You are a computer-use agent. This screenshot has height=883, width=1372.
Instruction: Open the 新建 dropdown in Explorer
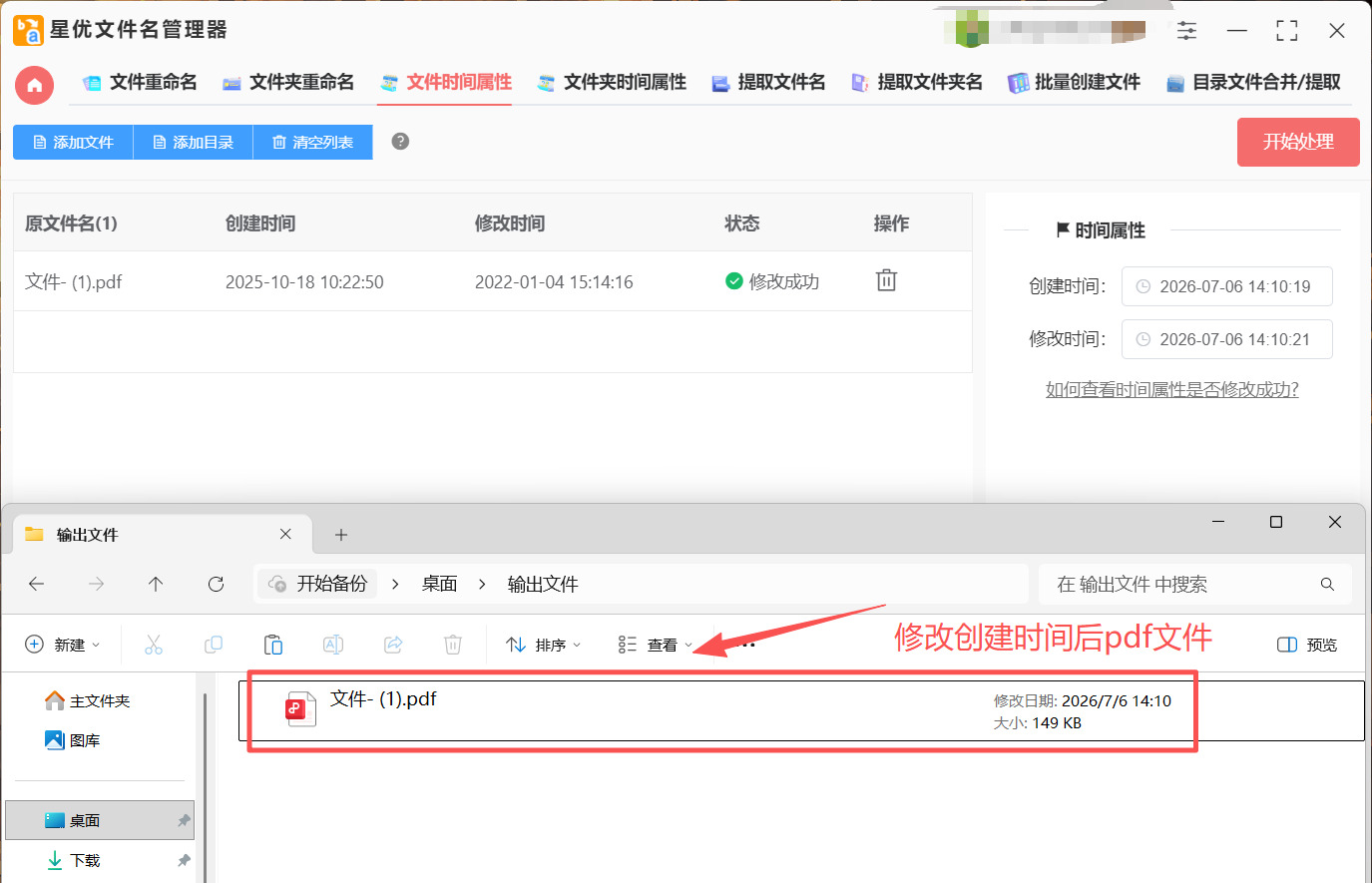click(63, 645)
